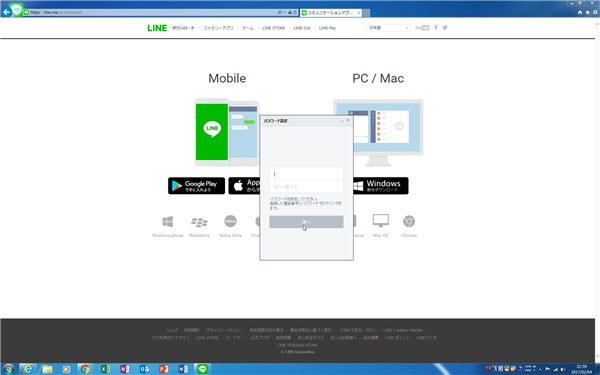Open Google Chrome from the taskbar
This screenshot has height=375, width=600.
85,369
